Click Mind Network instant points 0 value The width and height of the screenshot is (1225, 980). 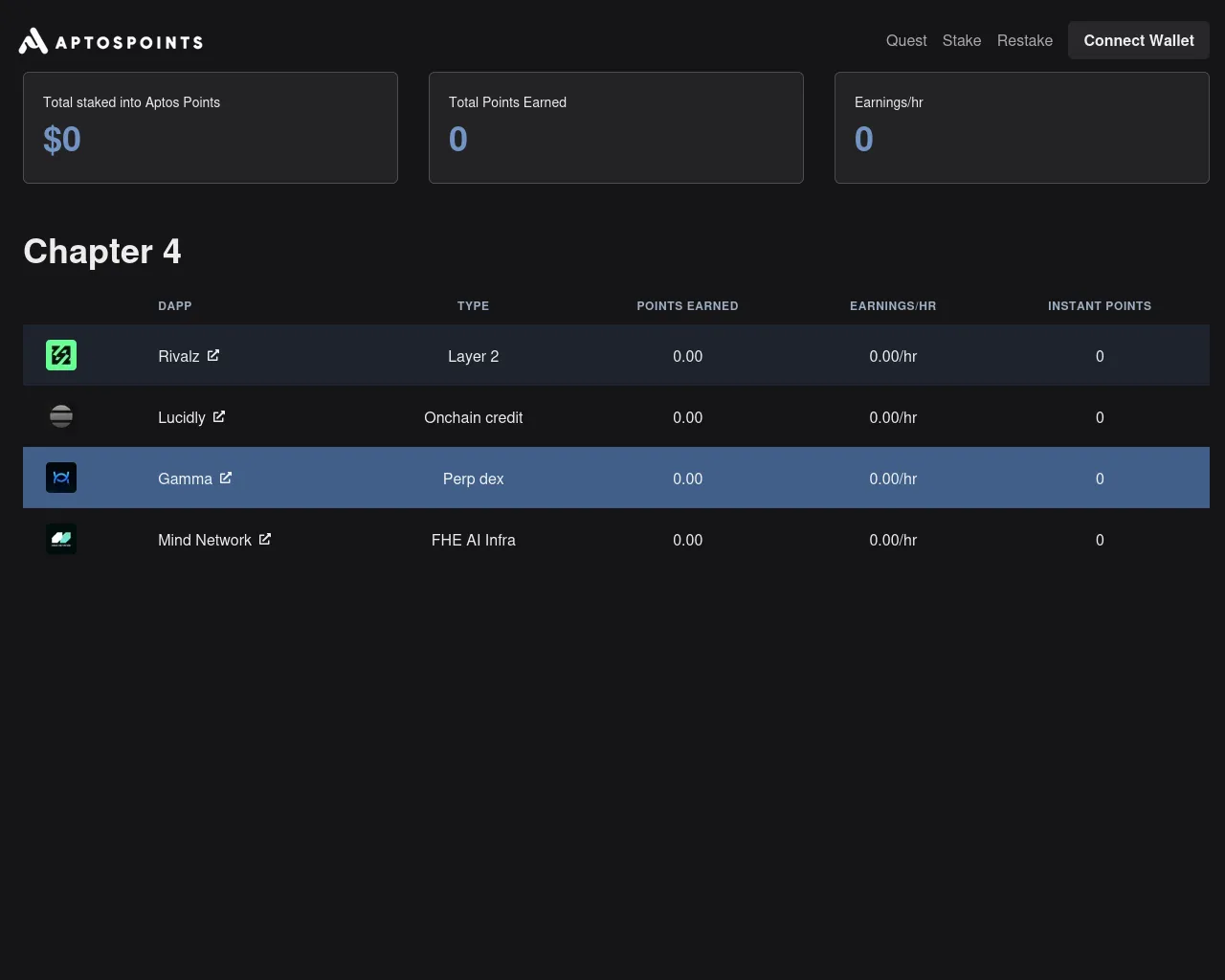(x=1100, y=540)
